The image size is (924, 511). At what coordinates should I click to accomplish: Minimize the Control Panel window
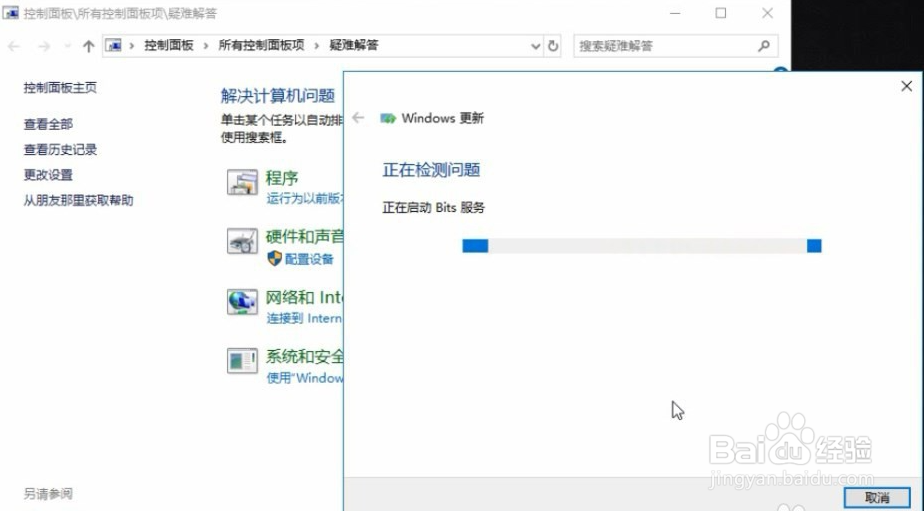(x=675, y=13)
